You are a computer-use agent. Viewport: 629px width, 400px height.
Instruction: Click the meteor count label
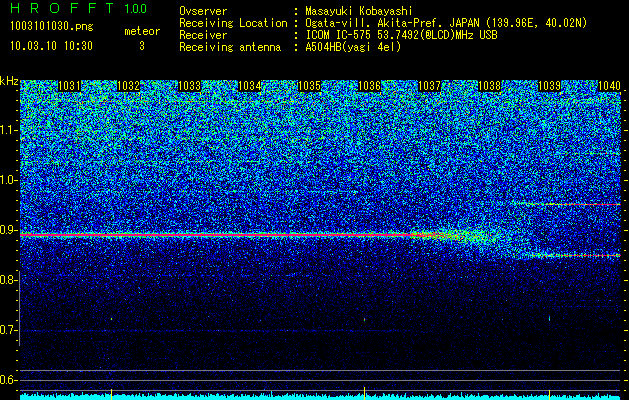pyautogui.click(x=142, y=31)
